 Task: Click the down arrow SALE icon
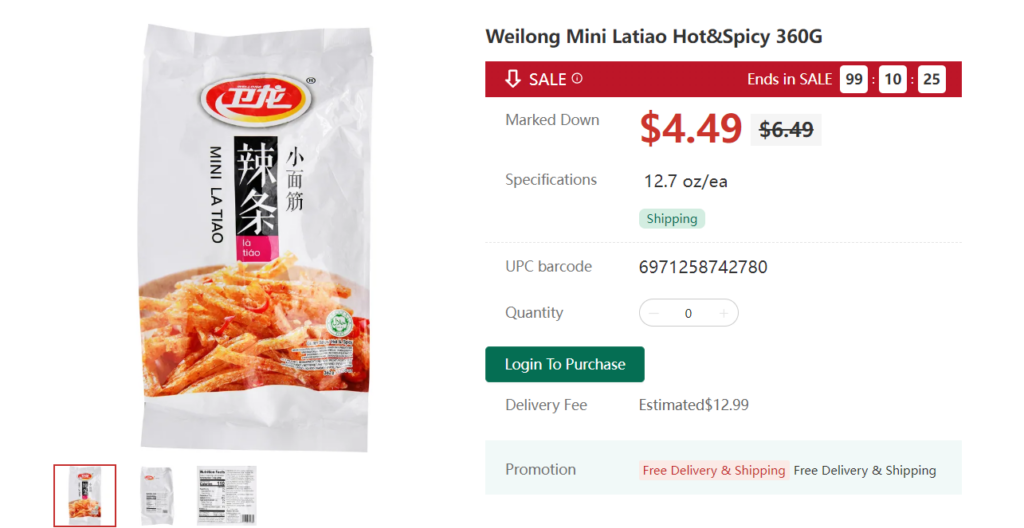pyautogui.click(x=513, y=79)
